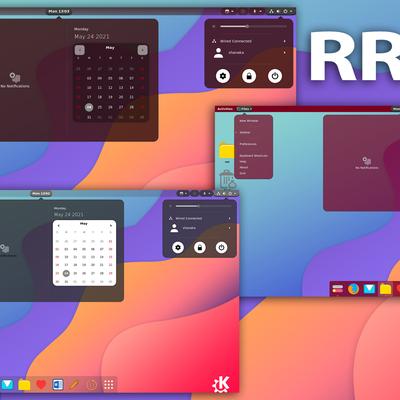Expand user account submenu in top screenshot
This screenshot has width=400, height=400.
point(285,53)
